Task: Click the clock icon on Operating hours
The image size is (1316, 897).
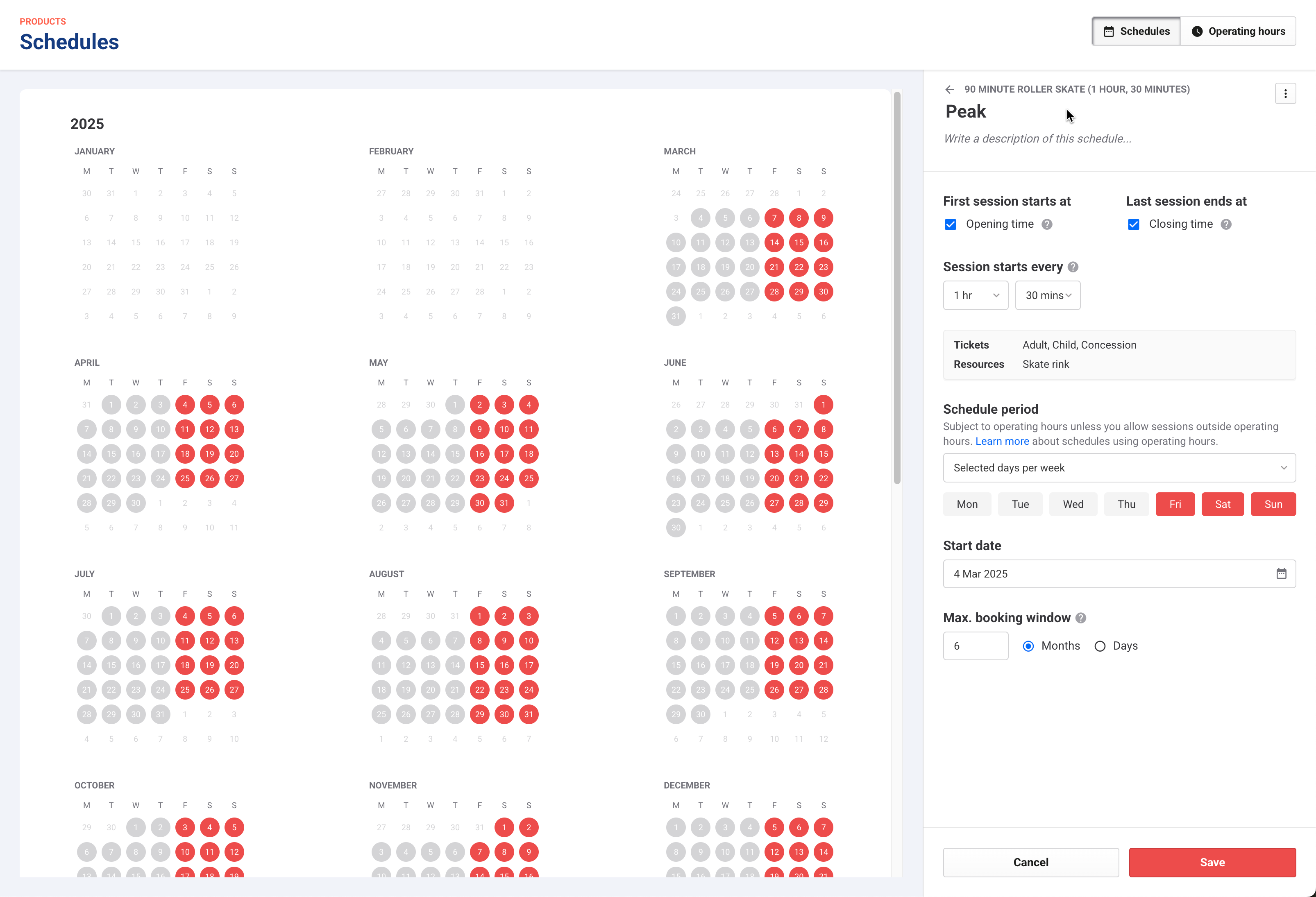Action: point(1197,31)
